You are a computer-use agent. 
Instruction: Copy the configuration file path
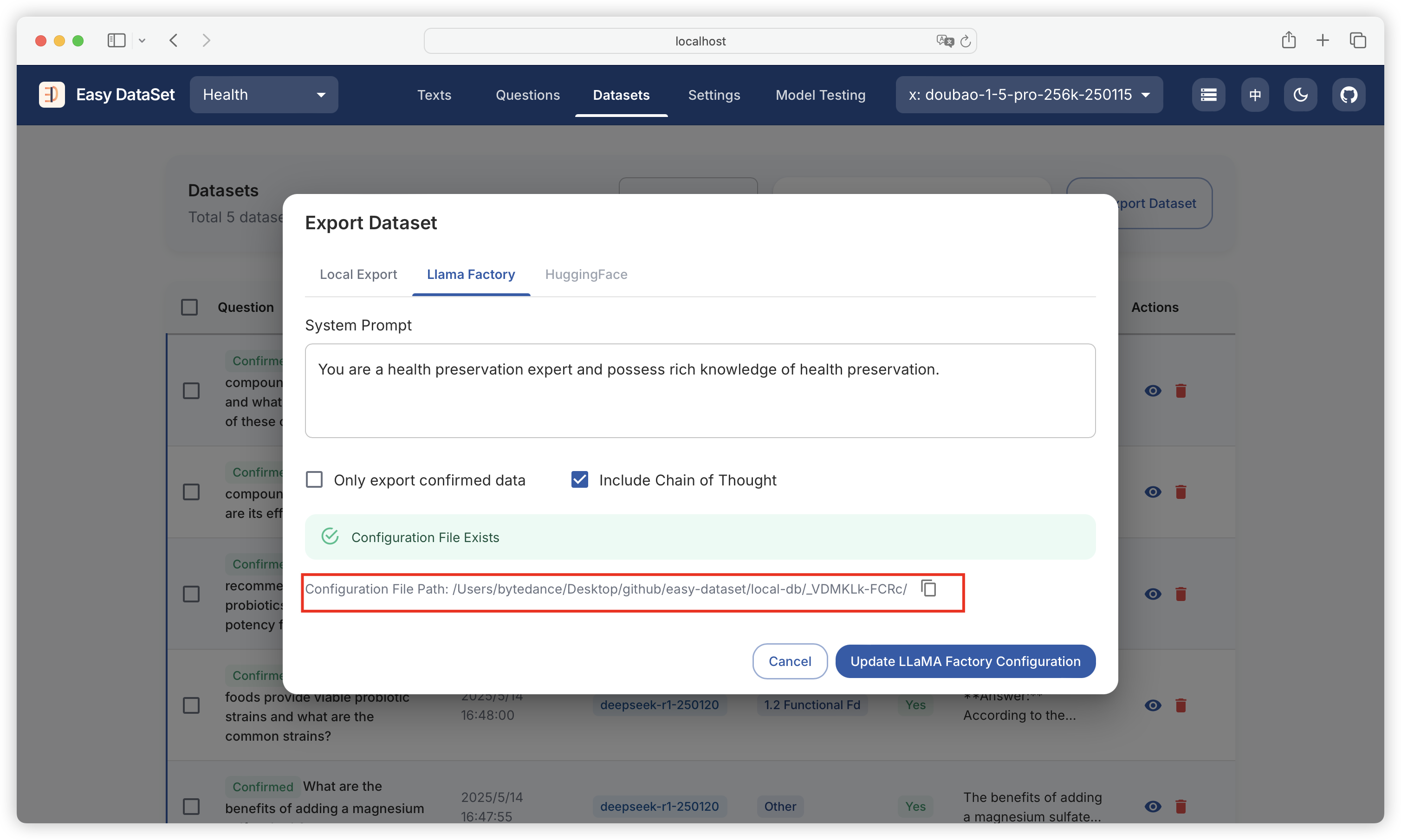point(928,588)
